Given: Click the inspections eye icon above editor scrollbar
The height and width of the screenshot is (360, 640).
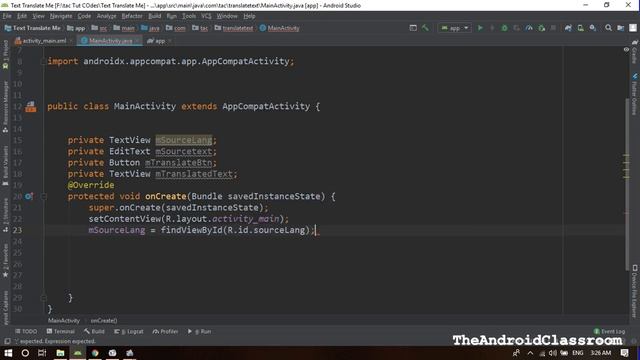Looking at the screenshot, I should point(626,49).
